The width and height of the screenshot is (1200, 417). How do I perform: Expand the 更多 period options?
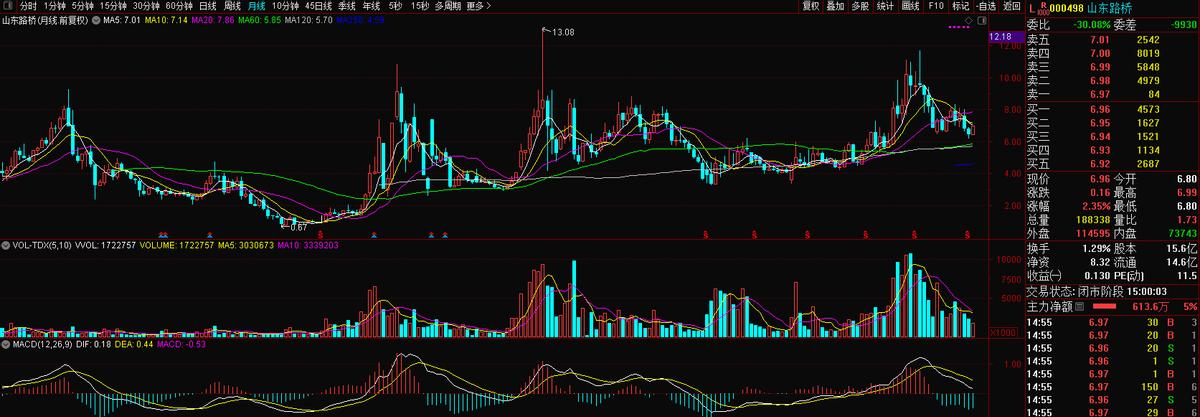point(480,6)
